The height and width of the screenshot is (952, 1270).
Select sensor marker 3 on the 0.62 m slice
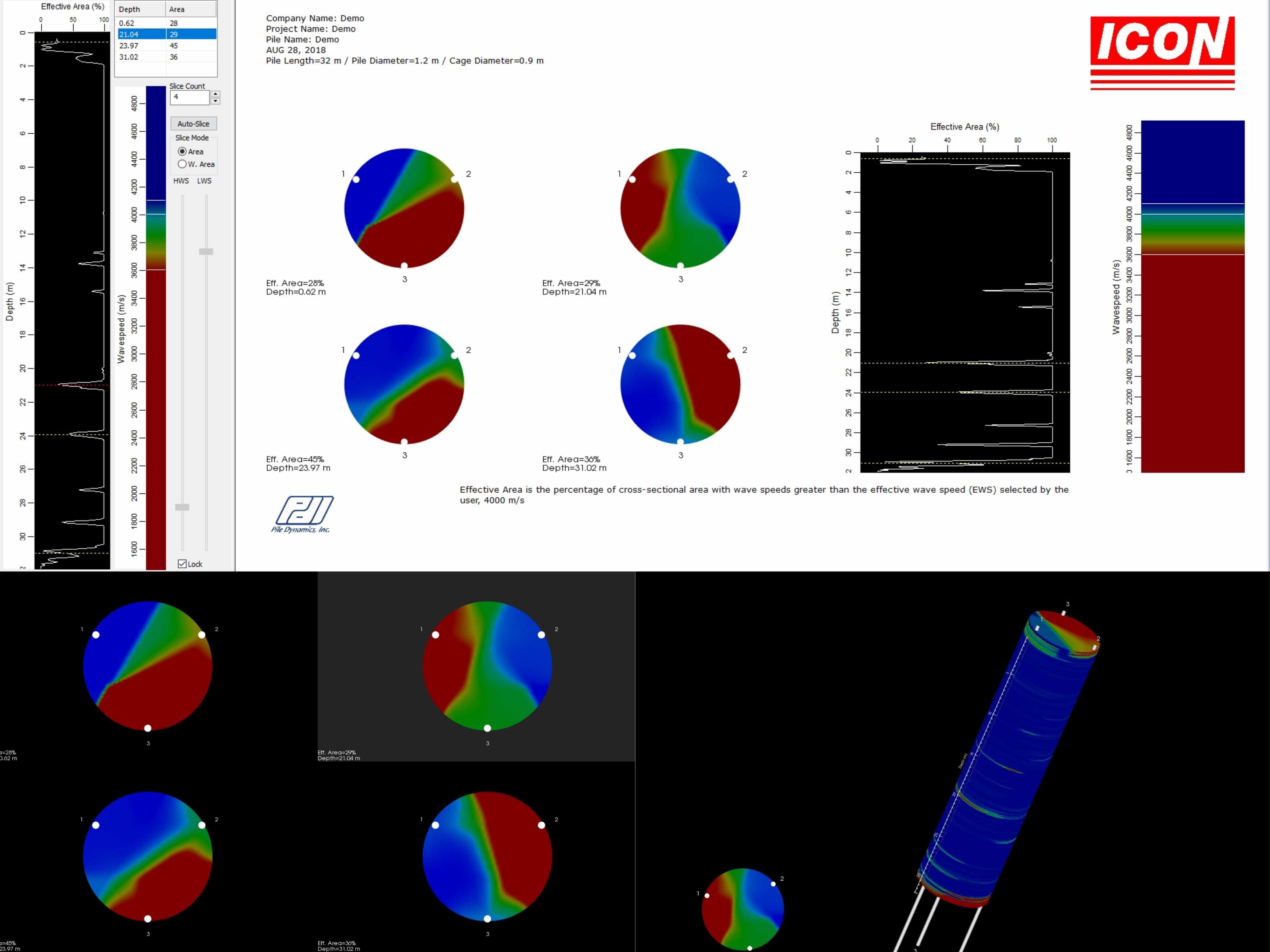[x=404, y=265]
